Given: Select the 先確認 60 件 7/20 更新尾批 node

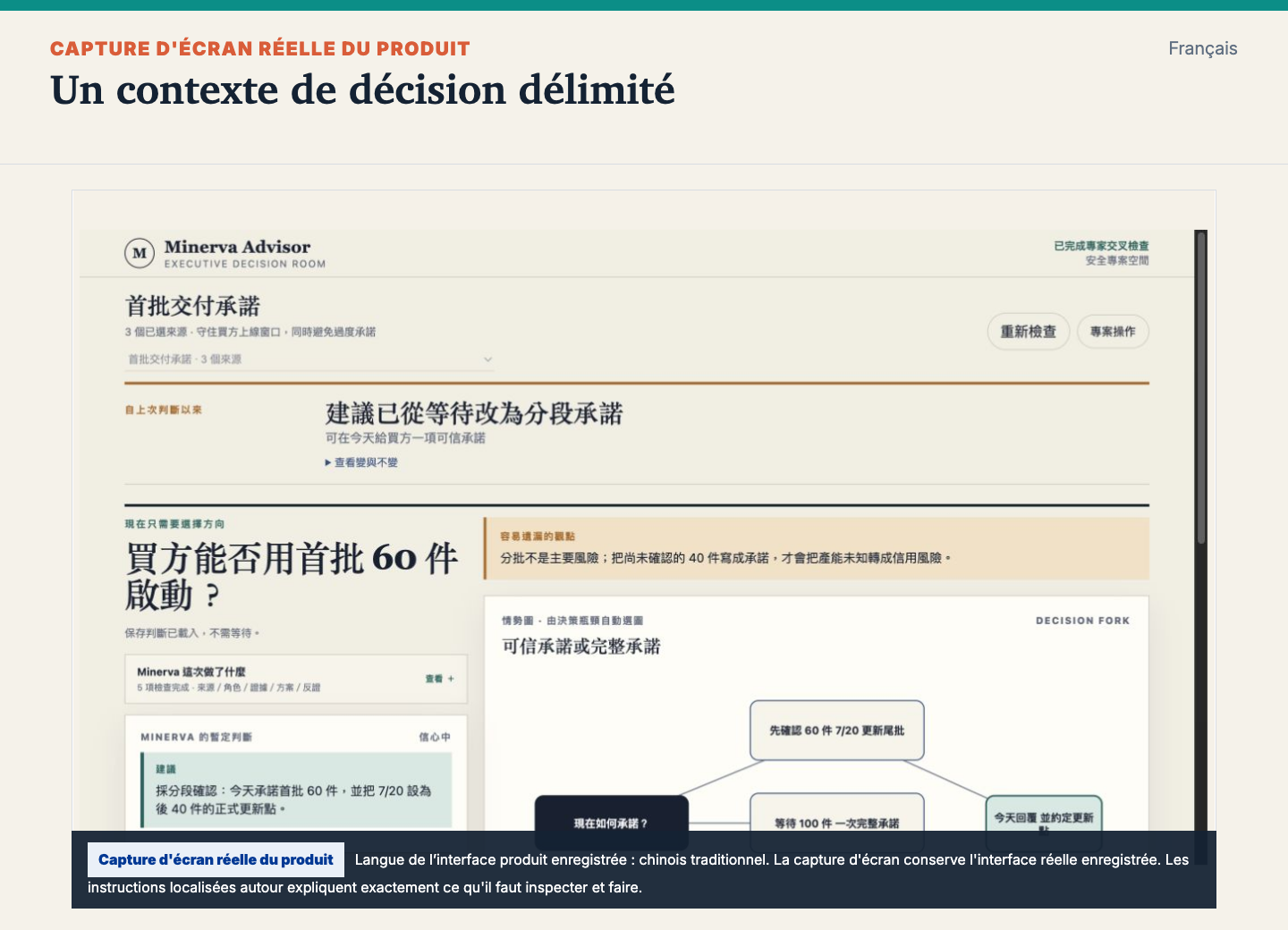Looking at the screenshot, I should pyautogui.click(x=836, y=731).
